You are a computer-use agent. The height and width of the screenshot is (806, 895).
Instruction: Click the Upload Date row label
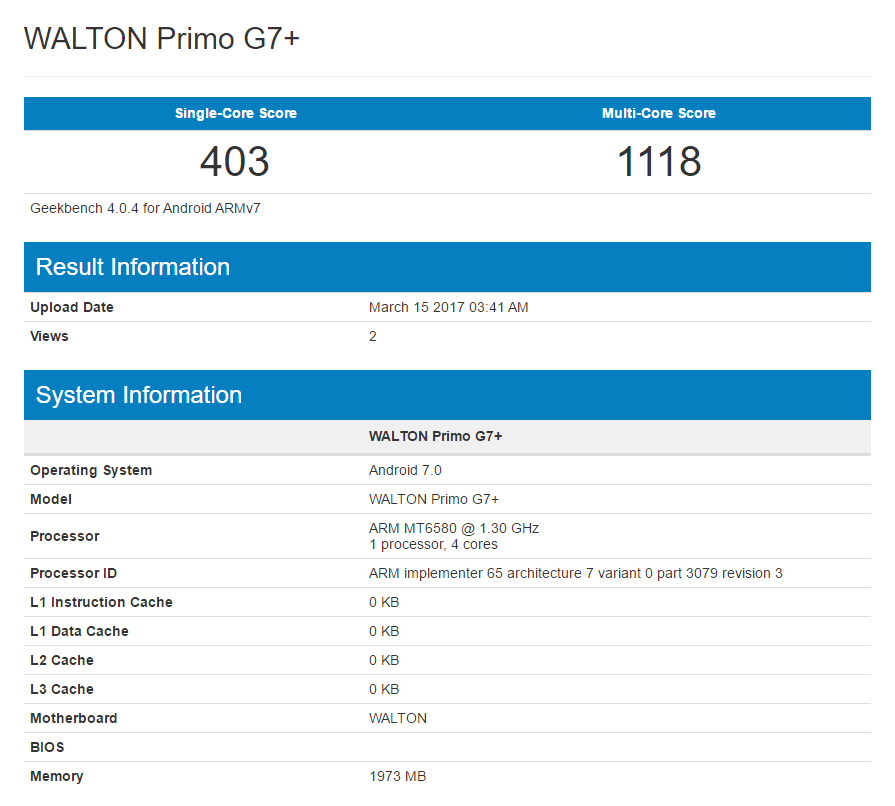[x=72, y=307]
